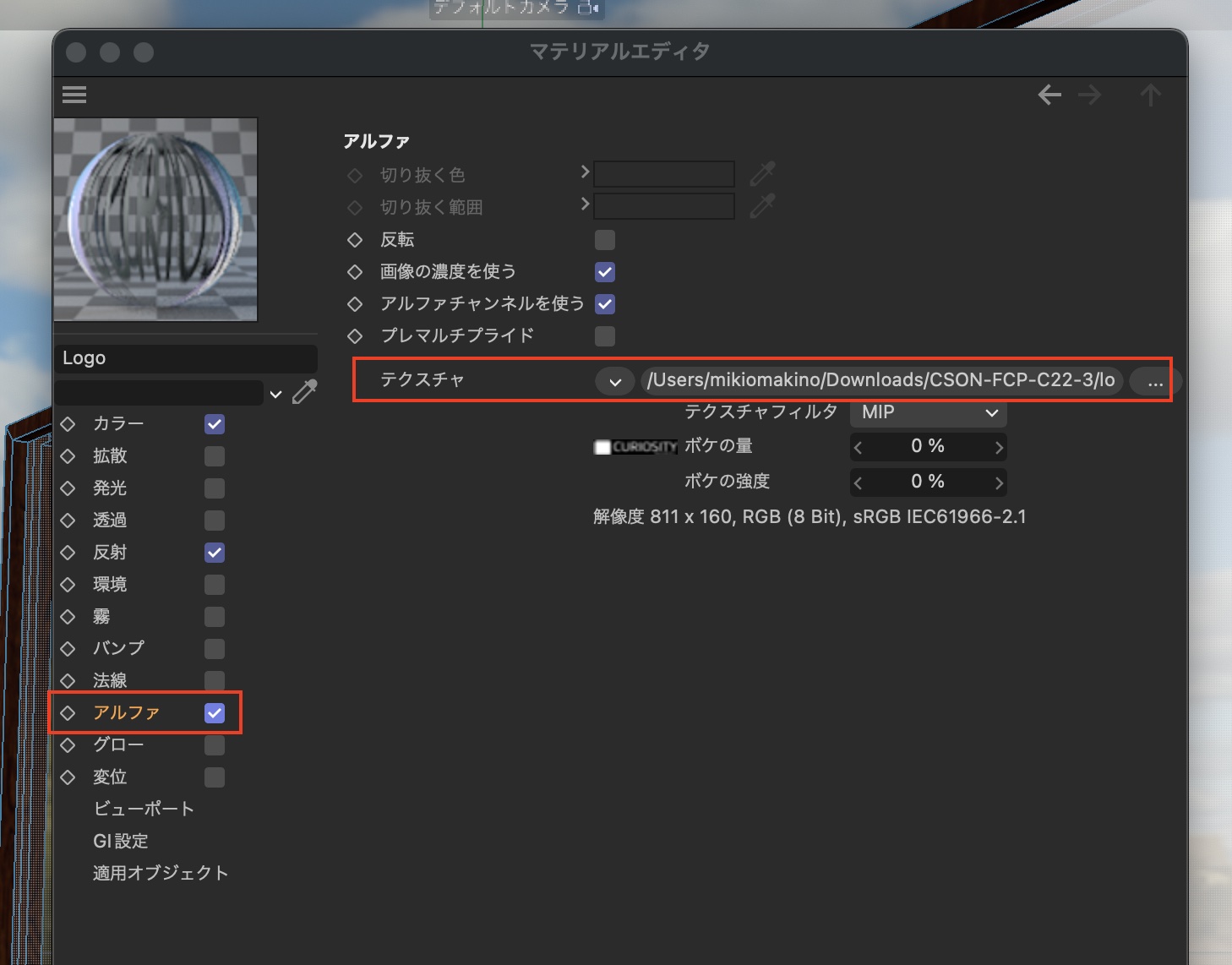Switch to the ビューポート section
Image resolution: width=1232 pixels, height=965 pixels.
144,809
